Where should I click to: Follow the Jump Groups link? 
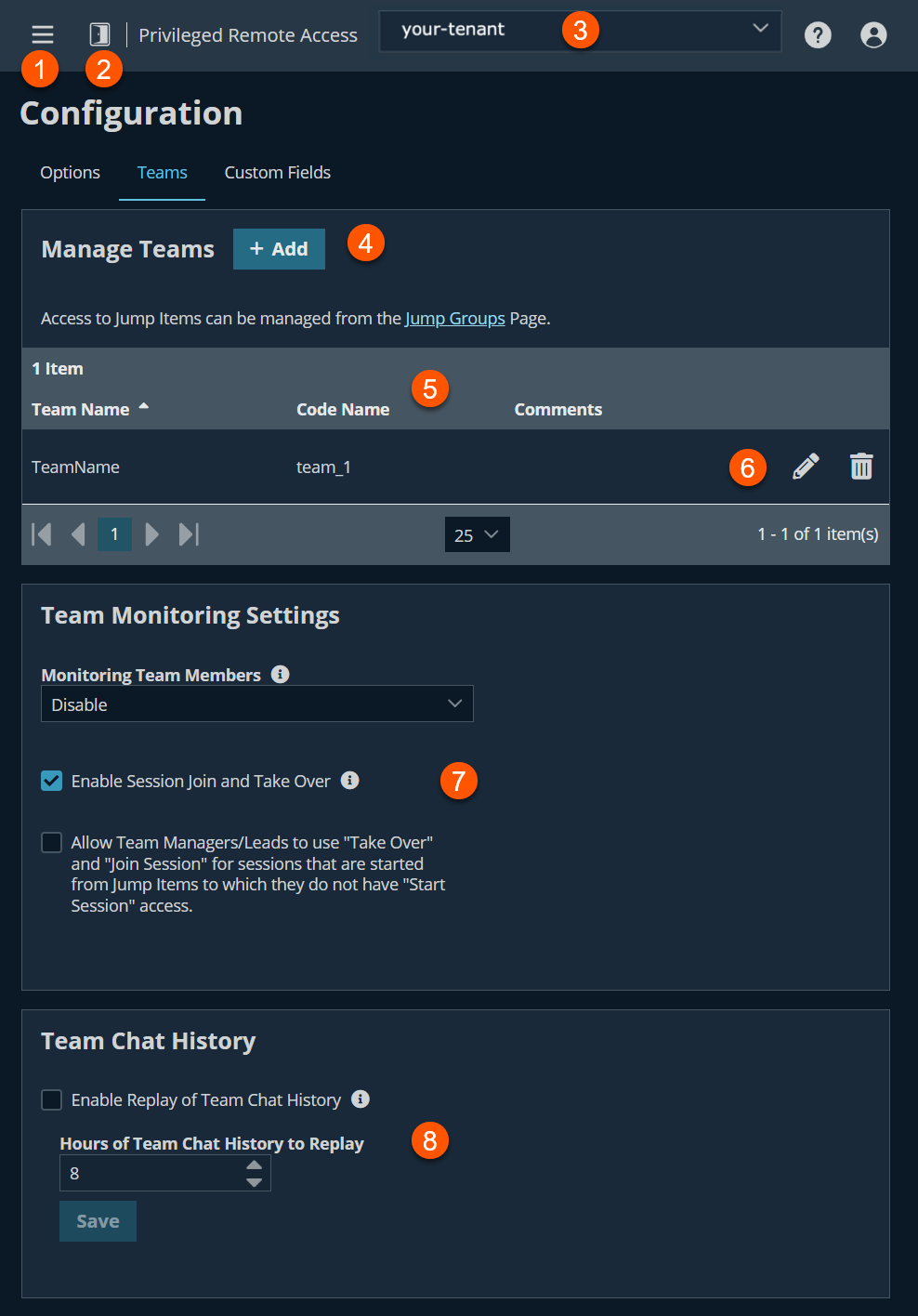(x=455, y=319)
